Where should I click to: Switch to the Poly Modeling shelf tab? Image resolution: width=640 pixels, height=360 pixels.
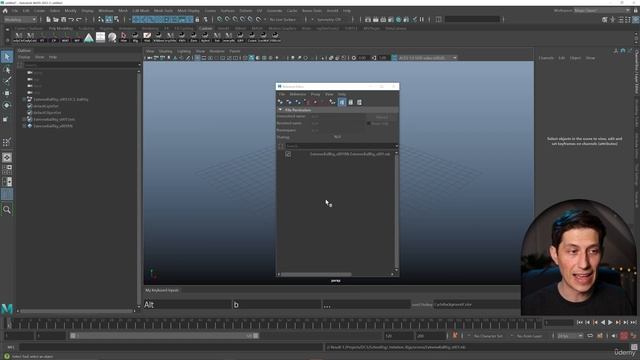[x=61, y=29]
